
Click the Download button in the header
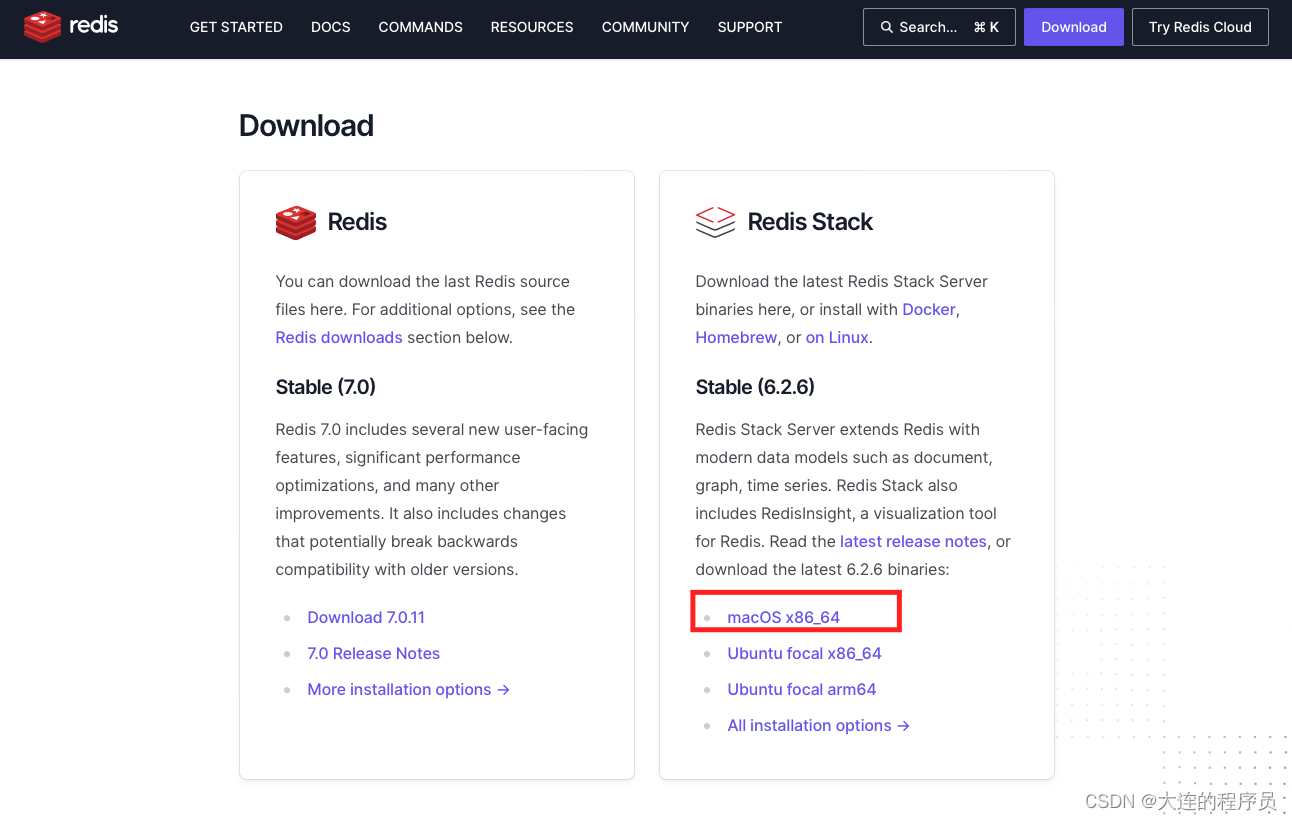tap(1073, 27)
